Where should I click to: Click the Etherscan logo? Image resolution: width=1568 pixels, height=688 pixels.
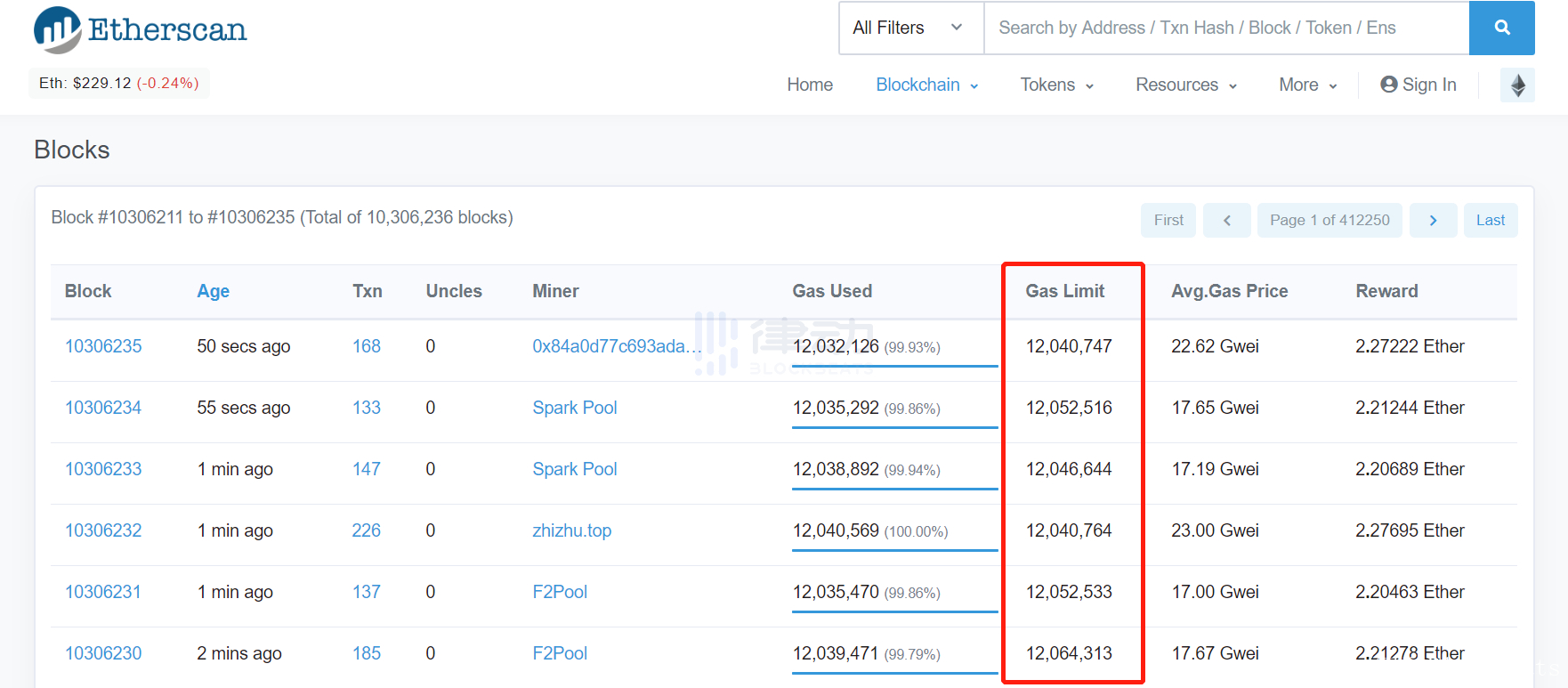coord(140,29)
